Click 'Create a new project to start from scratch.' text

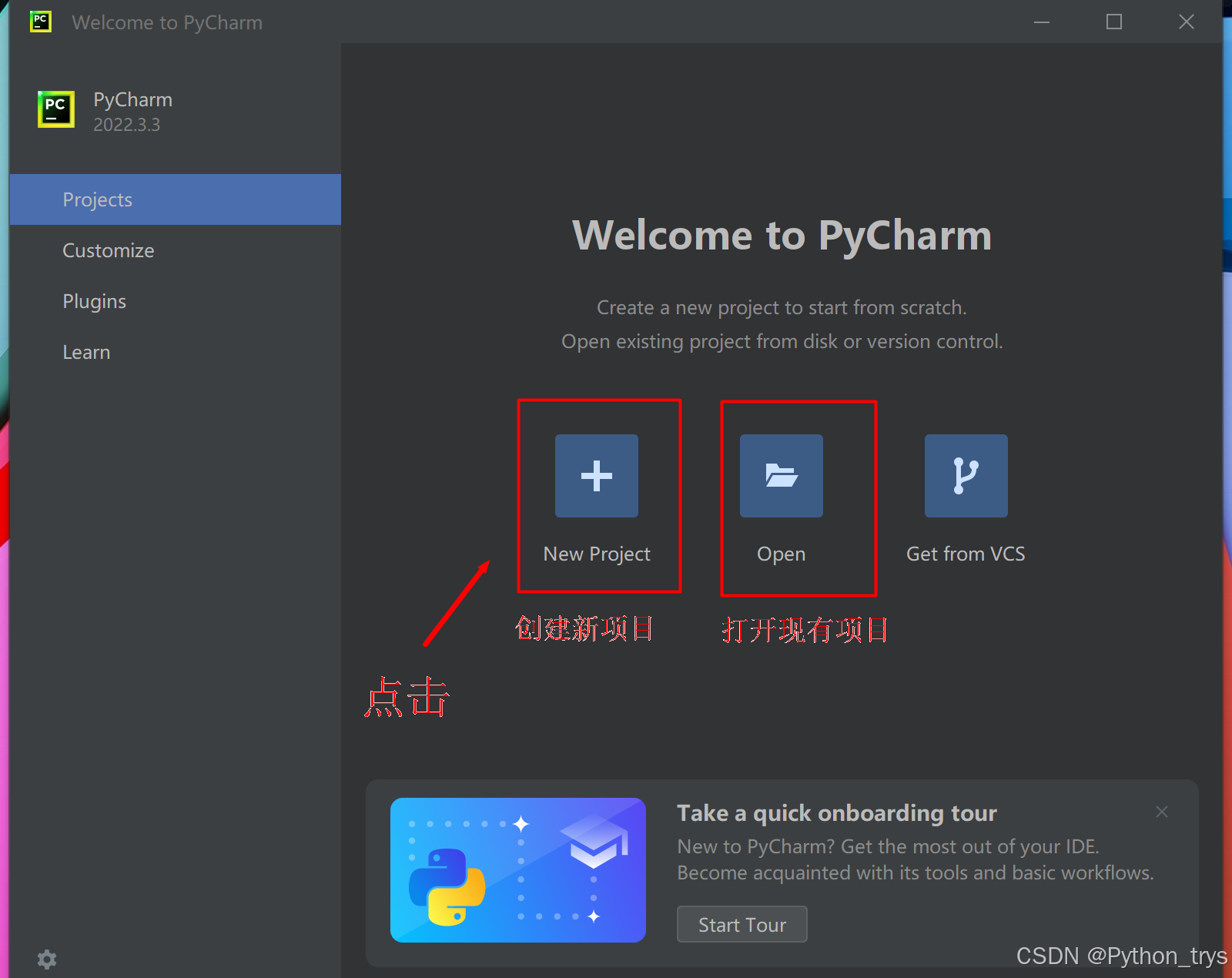pyautogui.click(x=782, y=307)
